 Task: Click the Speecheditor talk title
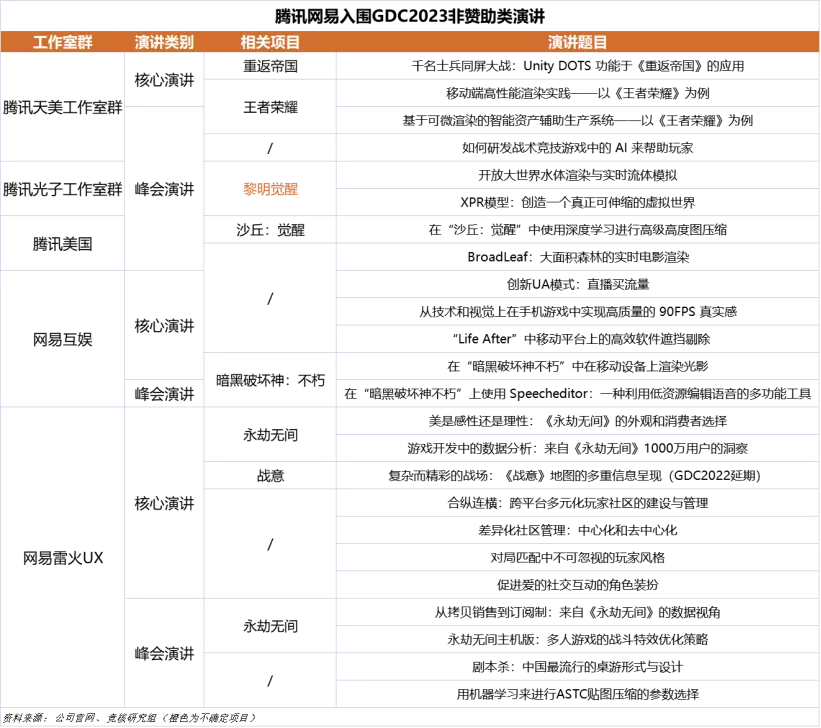click(578, 394)
